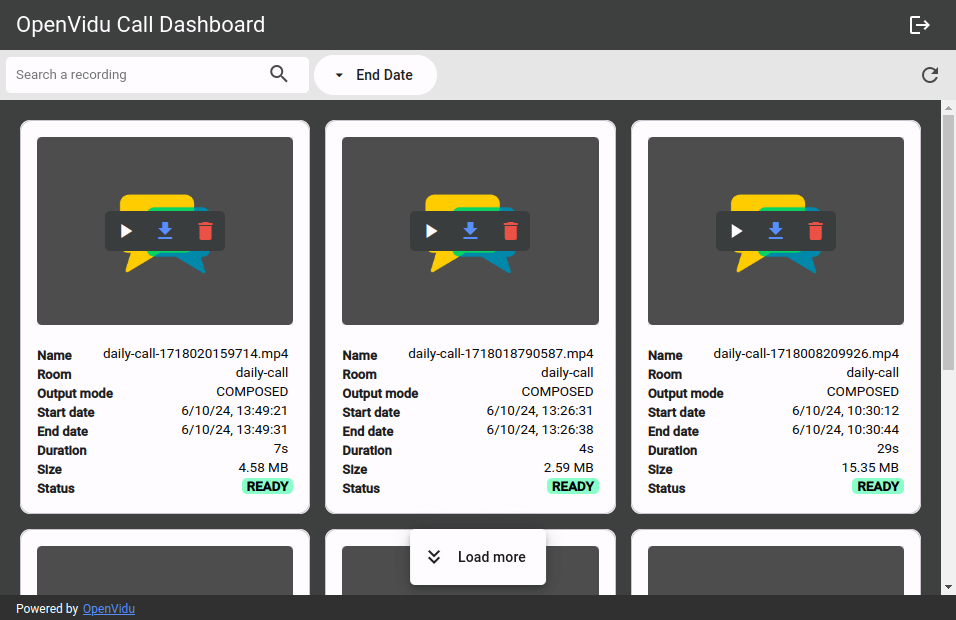Open the End Date sort dropdown
The height and width of the screenshot is (620, 956).
click(375, 75)
